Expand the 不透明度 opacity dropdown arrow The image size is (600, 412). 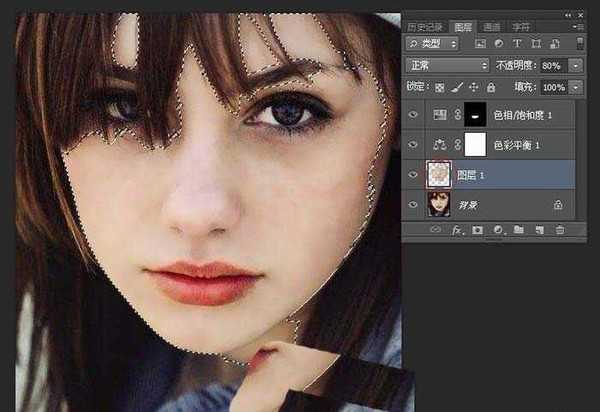tap(576, 65)
